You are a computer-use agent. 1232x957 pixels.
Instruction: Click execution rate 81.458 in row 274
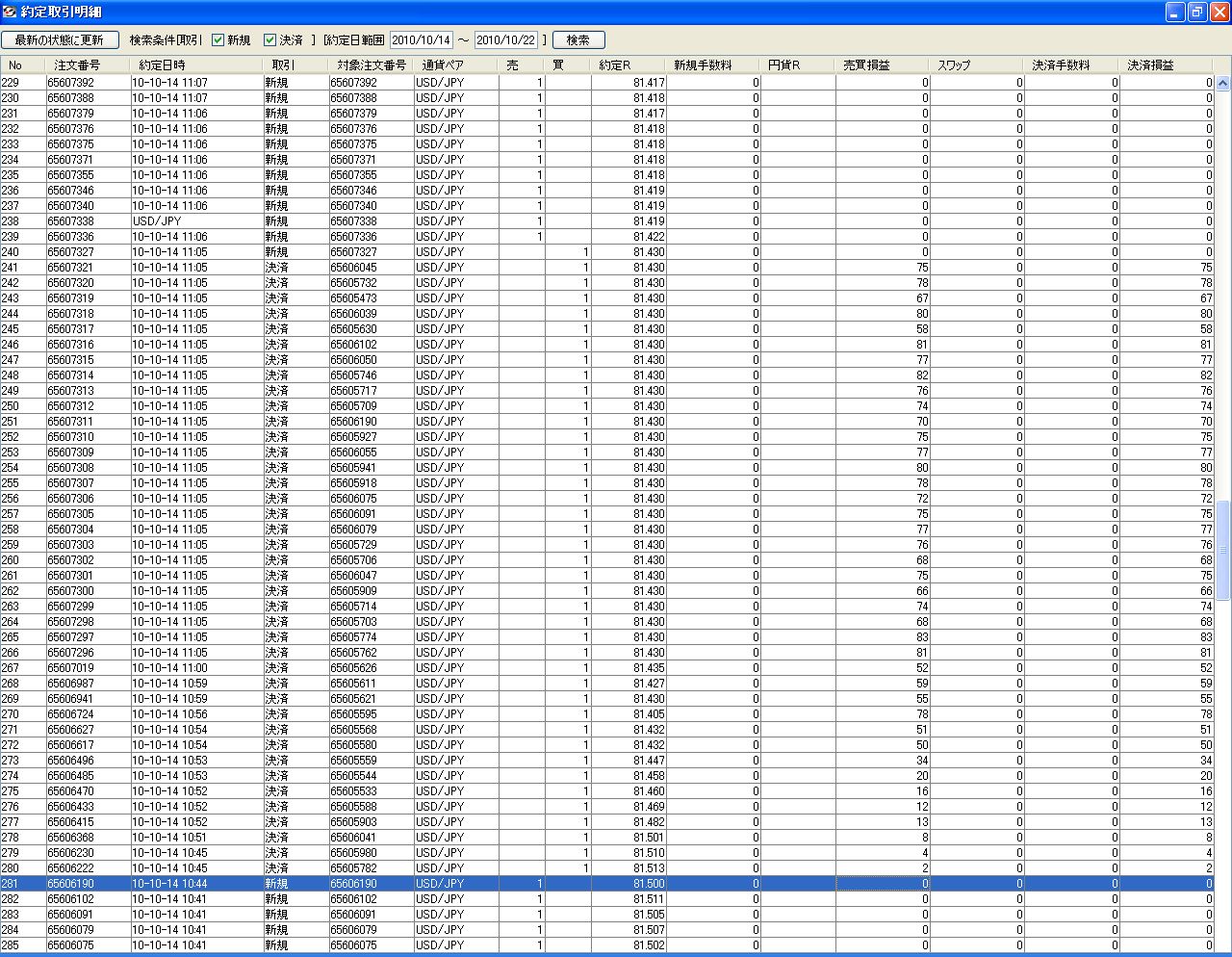(x=629, y=776)
